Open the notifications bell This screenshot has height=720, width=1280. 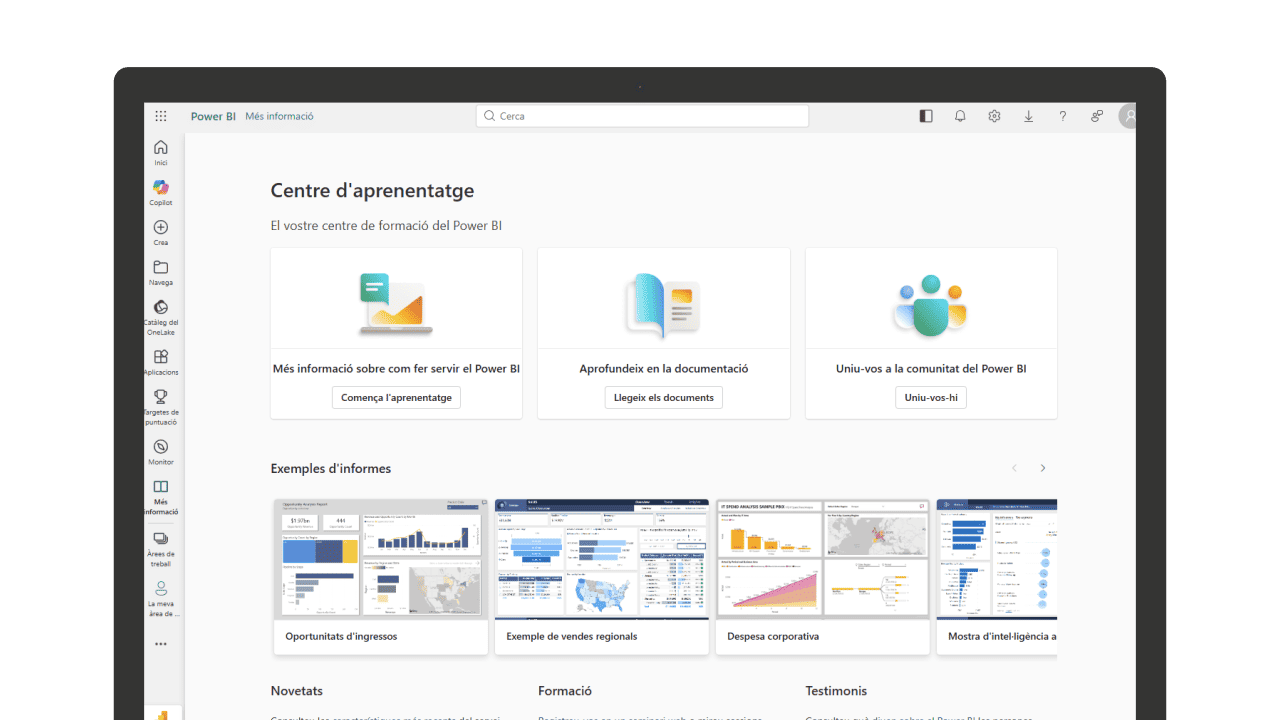coord(960,115)
